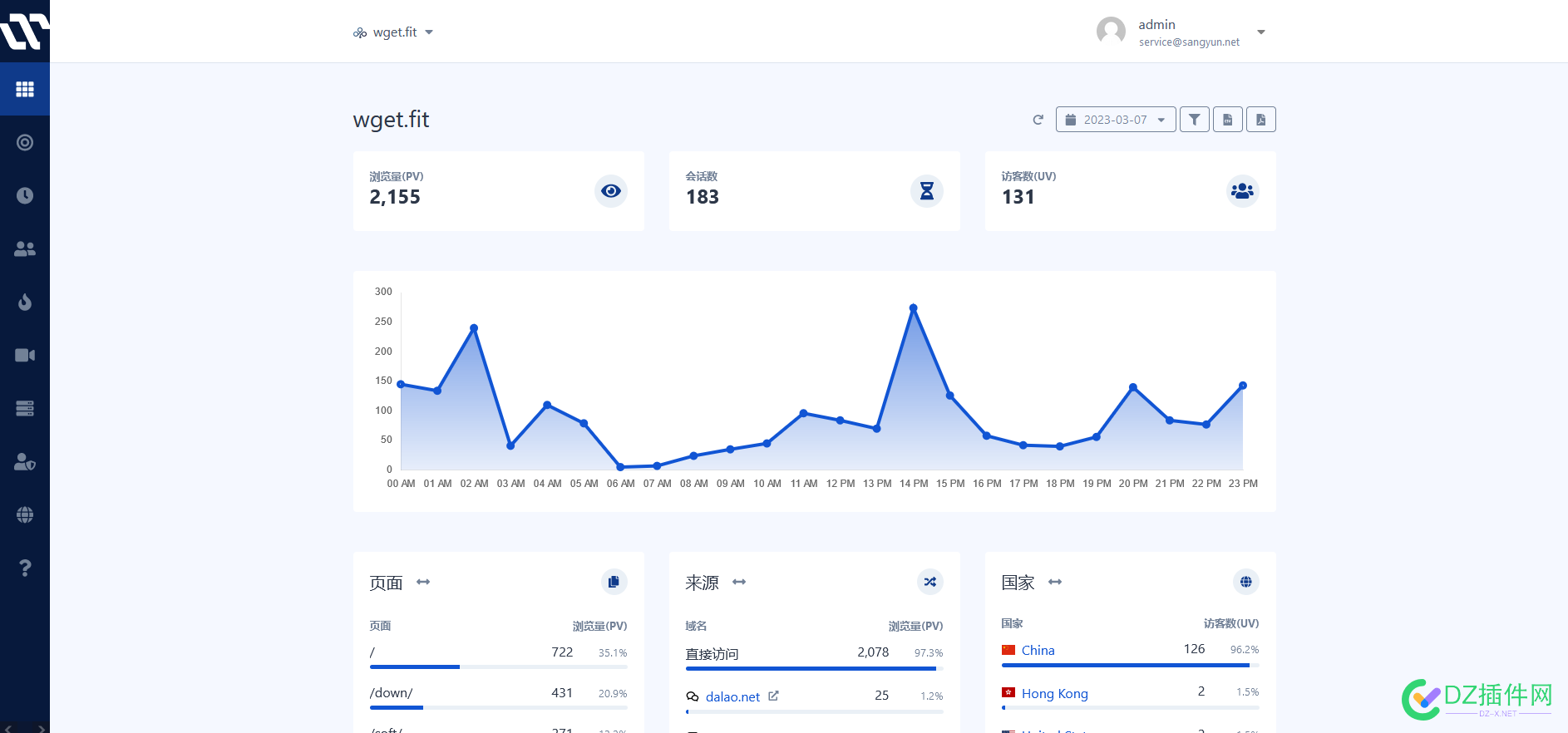Click the 02 AM data point on chart
Screen dimensions: 1568x733
(474, 328)
